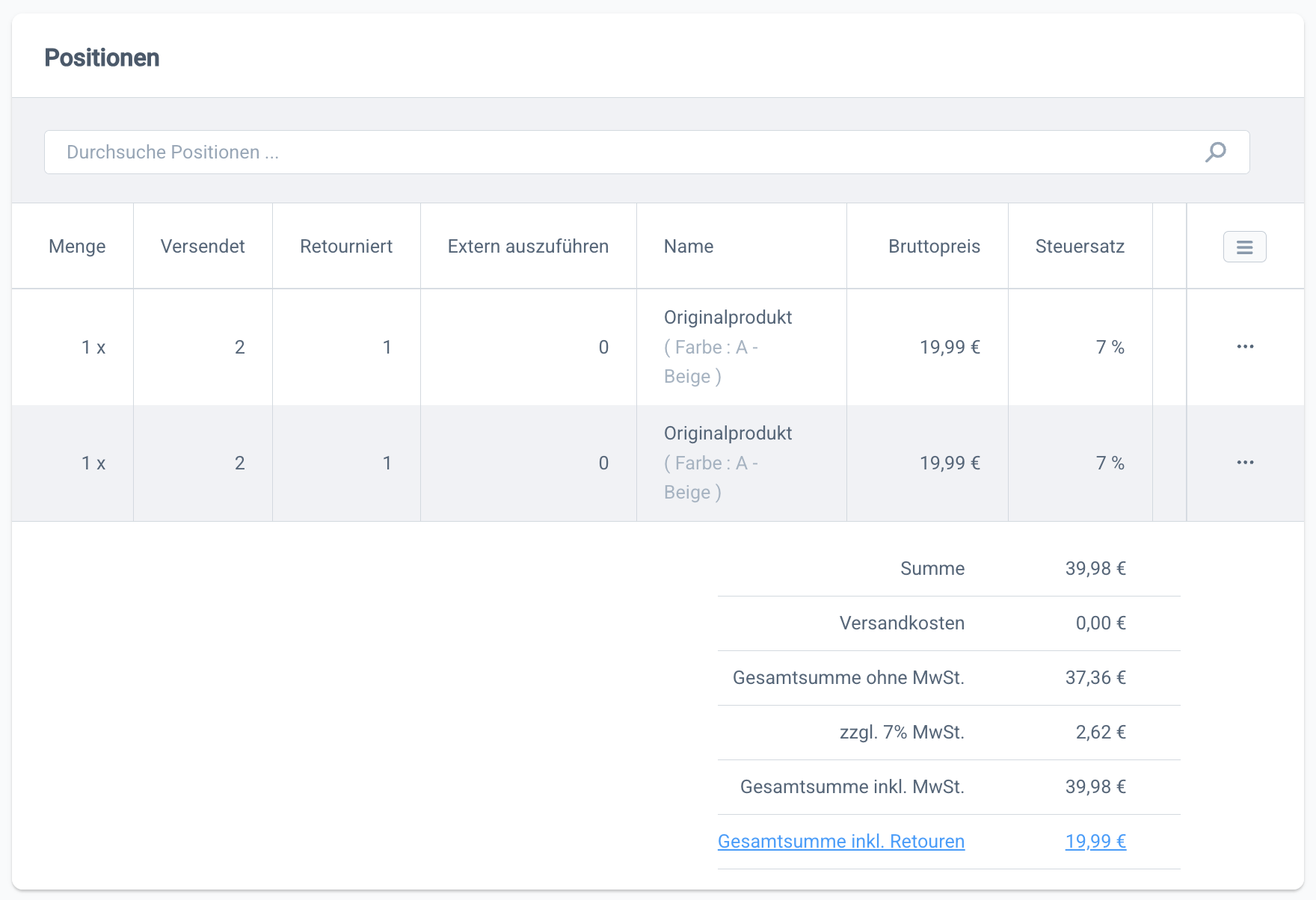Click the first row's 19,99 € Bruttopreis cell

[x=950, y=348]
